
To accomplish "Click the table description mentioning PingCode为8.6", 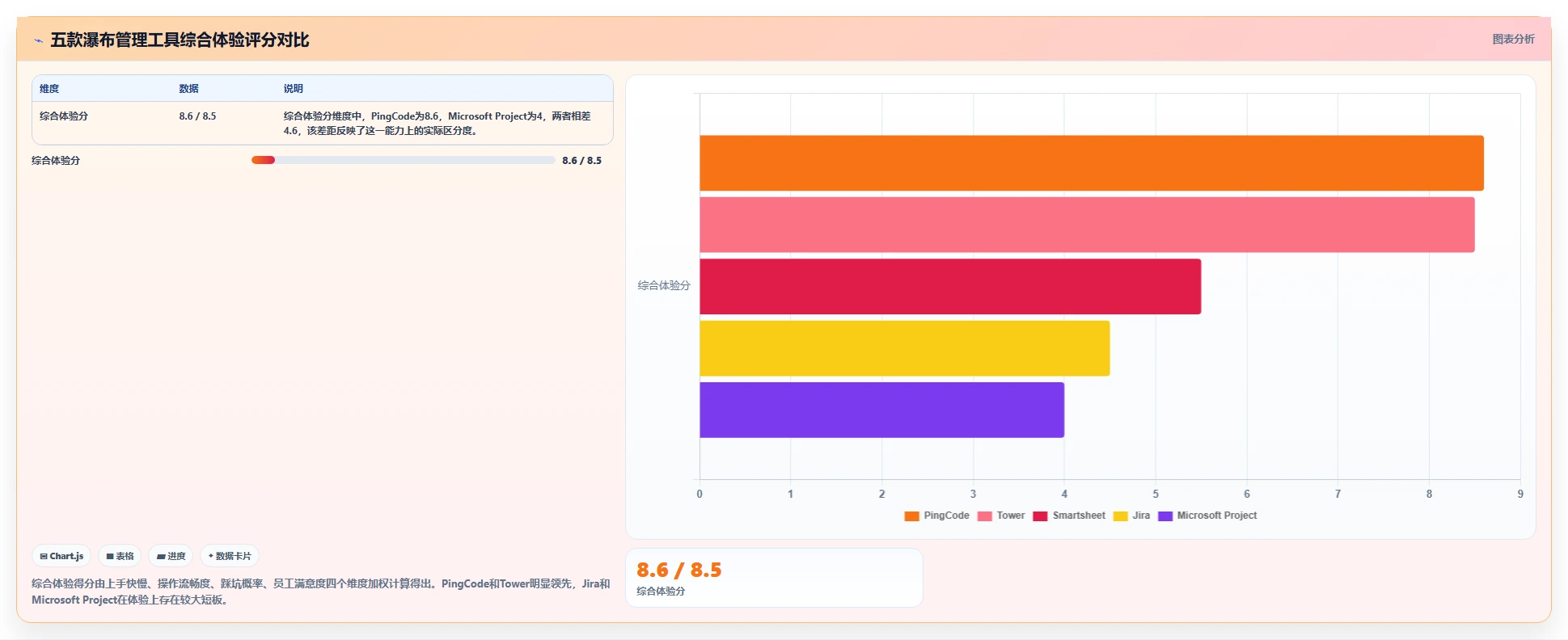I will click(437, 124).
